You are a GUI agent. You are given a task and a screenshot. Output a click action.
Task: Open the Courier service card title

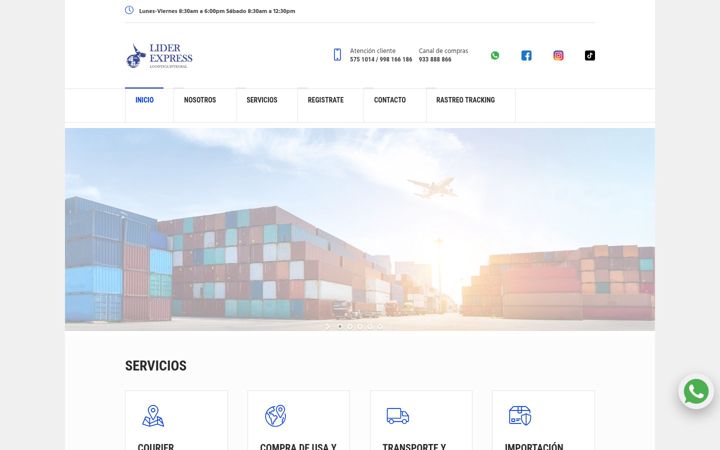tap(156, 446)
